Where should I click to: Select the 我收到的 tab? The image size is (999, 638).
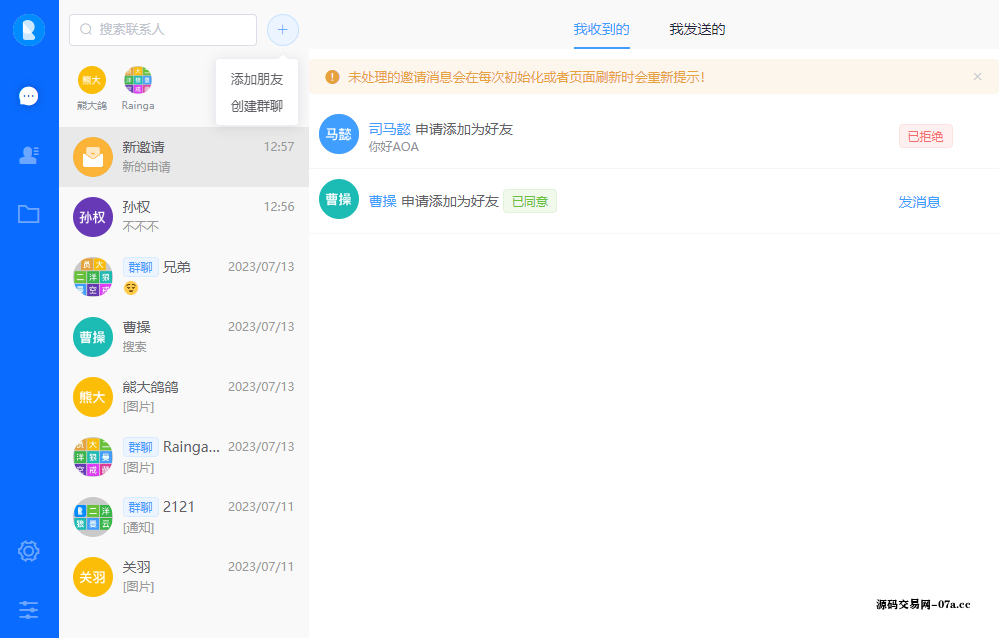(601, 30)
